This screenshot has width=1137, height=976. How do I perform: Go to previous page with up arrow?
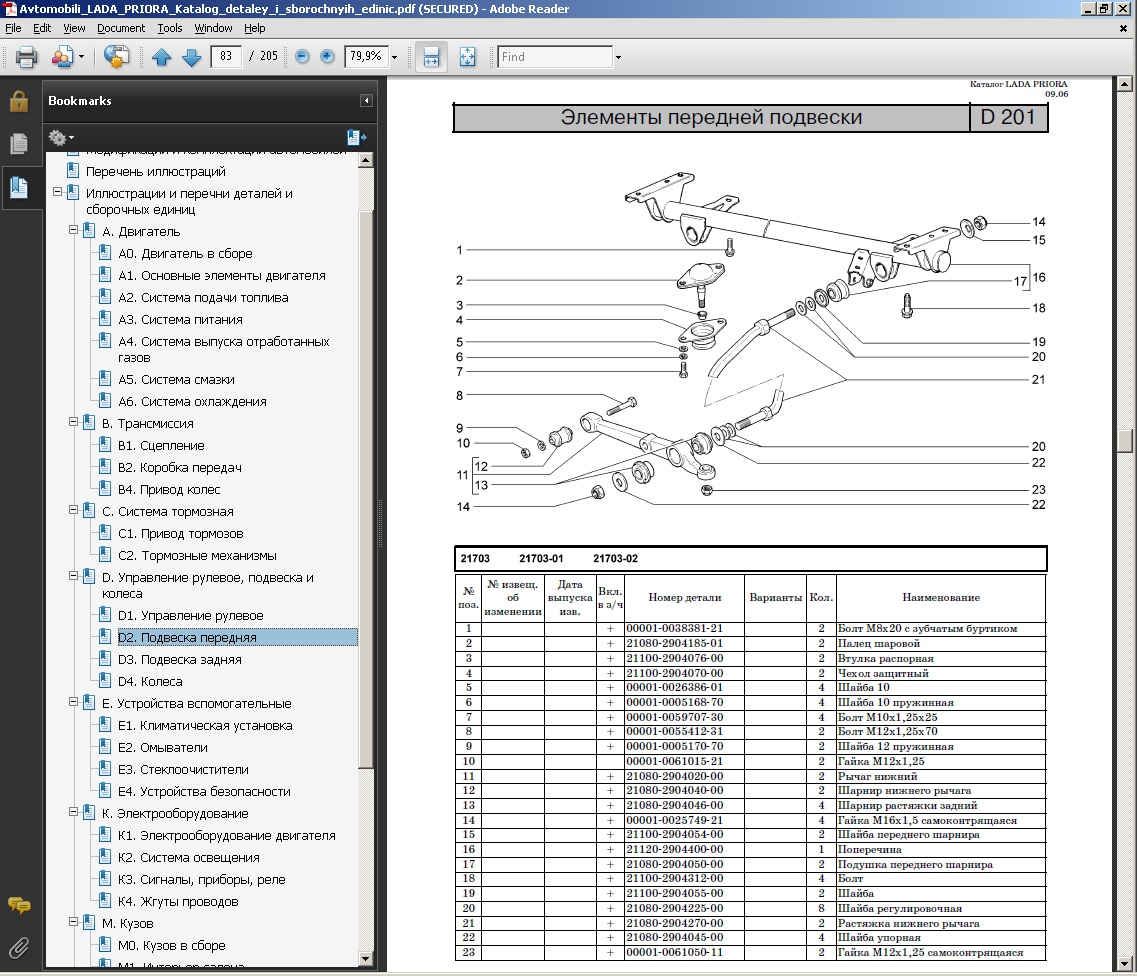tap(162, 57)
